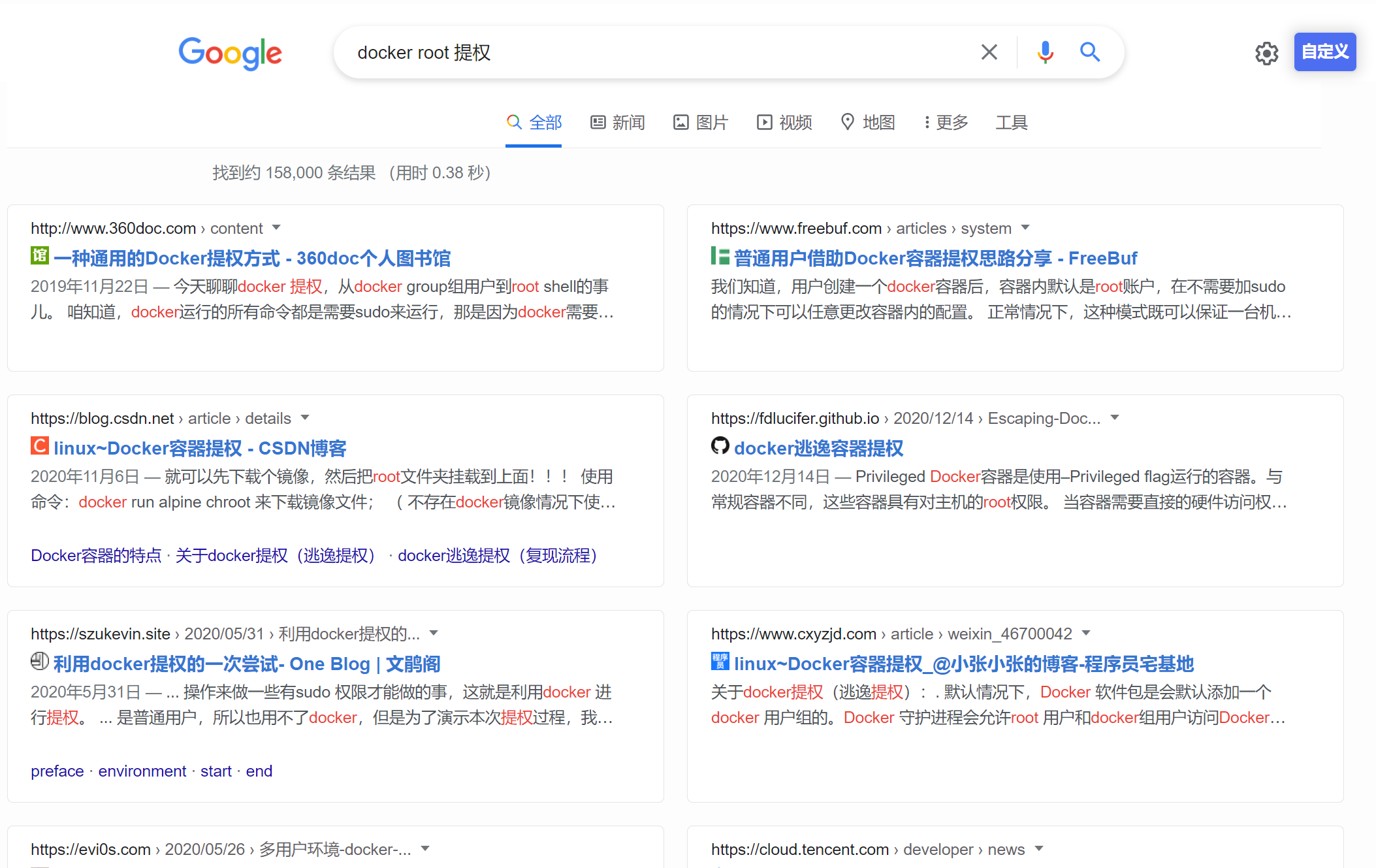The image size is (1376, 868).
Task: Switch to the 地图 tab
Action: [x=867, y=123]
